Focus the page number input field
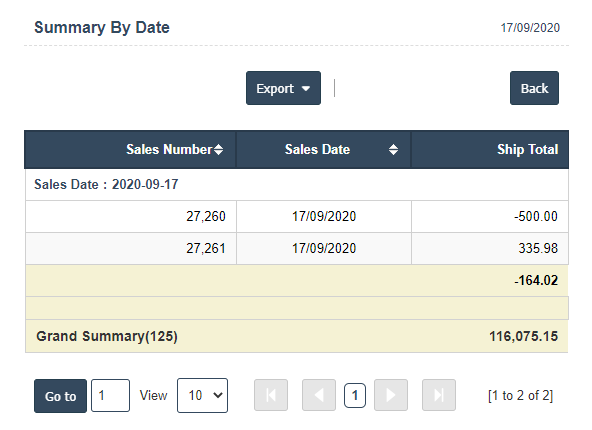 [x=110, y=395]
